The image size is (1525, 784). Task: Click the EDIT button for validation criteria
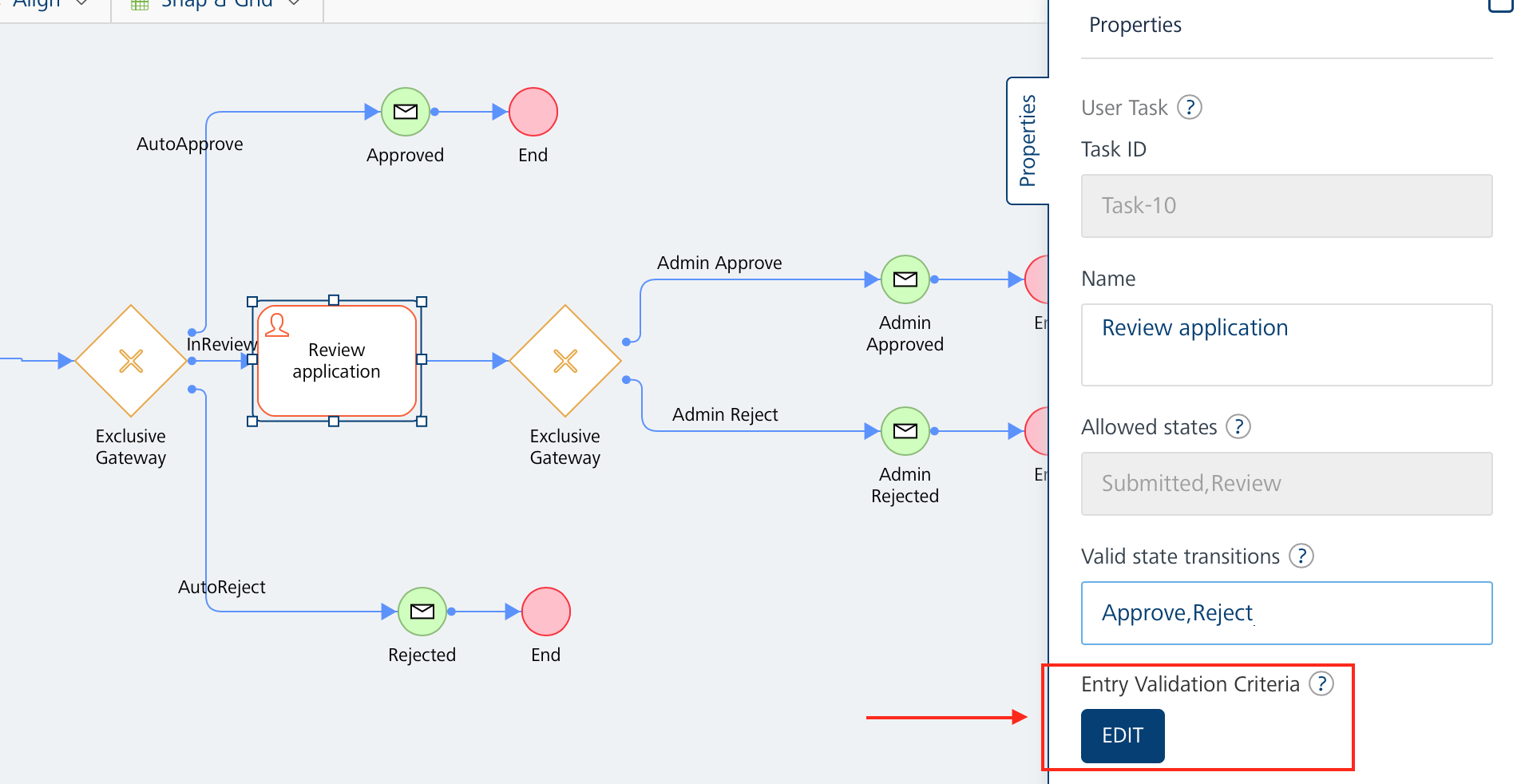(1122, 735)
